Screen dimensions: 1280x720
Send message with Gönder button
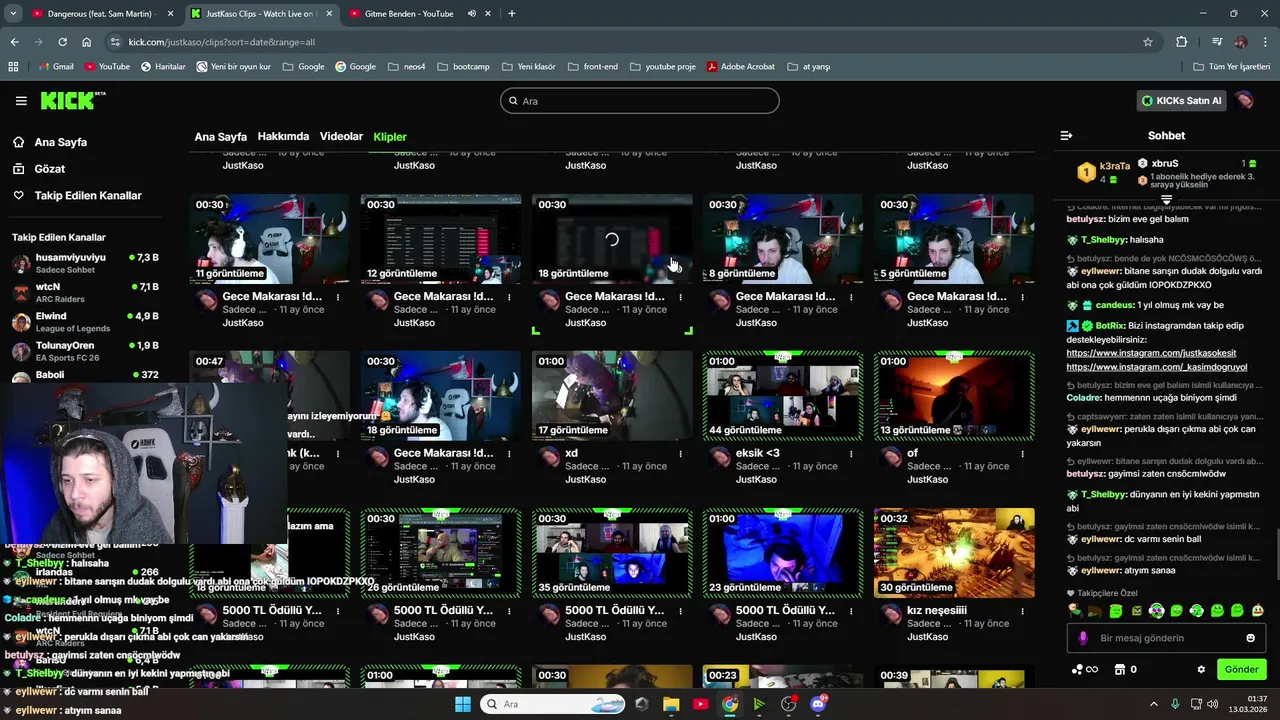[1241, 669]
